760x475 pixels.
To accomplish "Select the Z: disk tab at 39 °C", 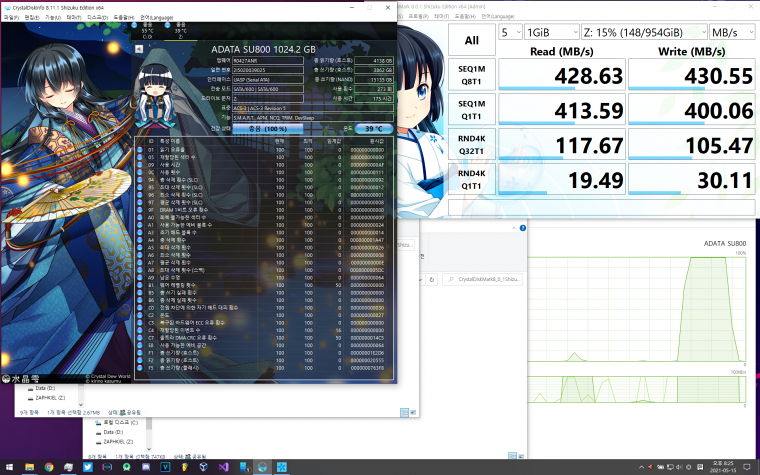I will pyautogui.click(x=180, y=31).
